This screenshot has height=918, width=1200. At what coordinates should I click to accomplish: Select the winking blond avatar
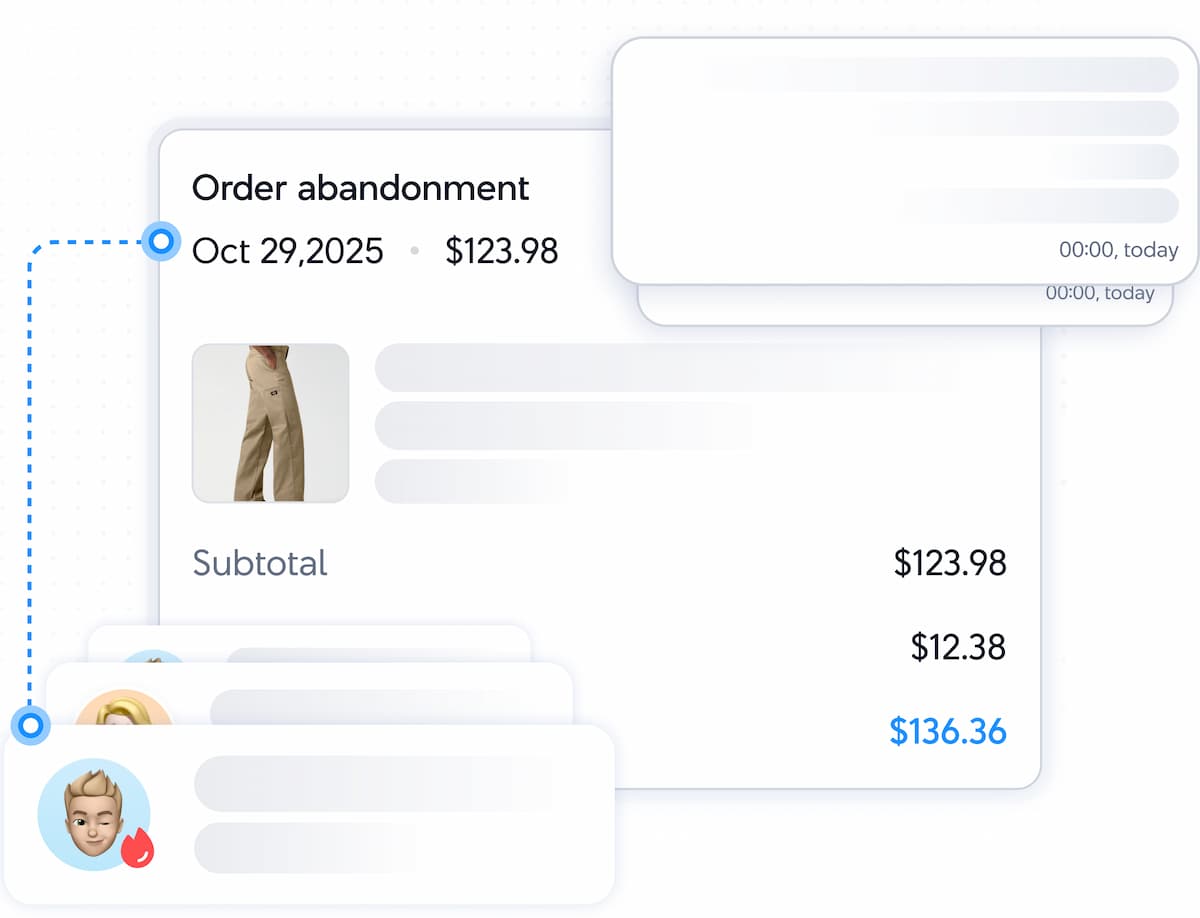click(x=94, y=814)
